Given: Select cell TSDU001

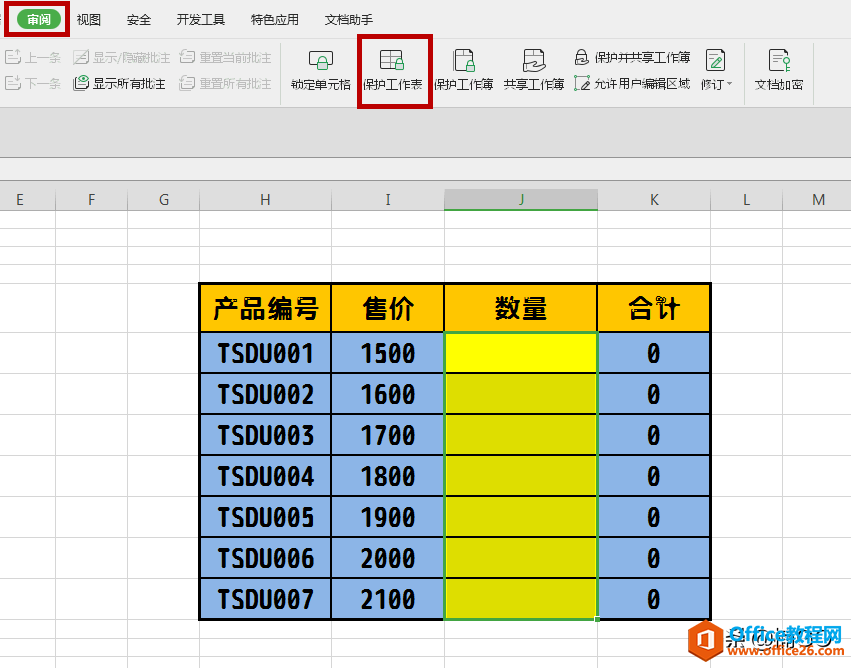Looking at the screenshot, I should [x=265, y=353].
